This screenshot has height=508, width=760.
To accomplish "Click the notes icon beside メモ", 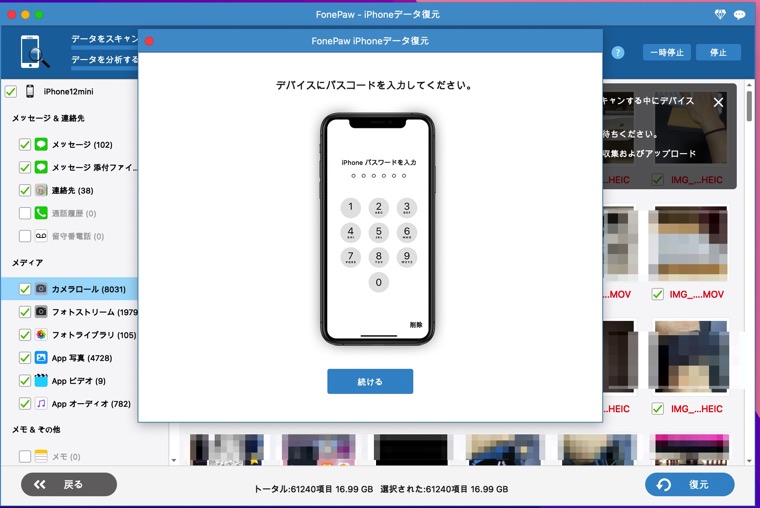I will (x=41, y=456).
